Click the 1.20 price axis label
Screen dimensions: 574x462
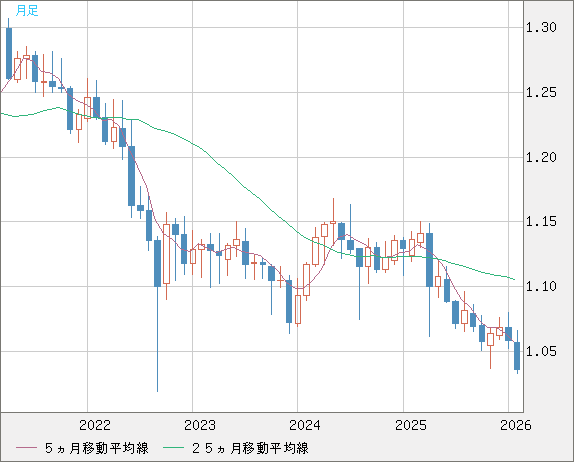pos(541,157)
